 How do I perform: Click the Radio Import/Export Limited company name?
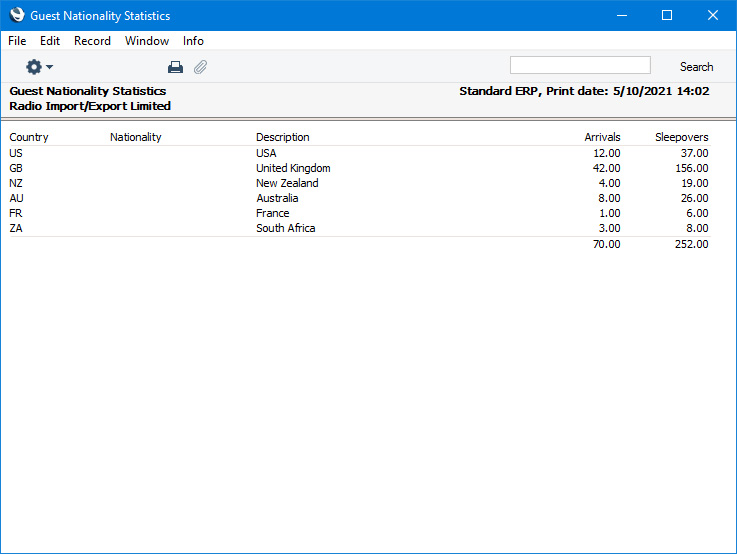coord(90,106)
